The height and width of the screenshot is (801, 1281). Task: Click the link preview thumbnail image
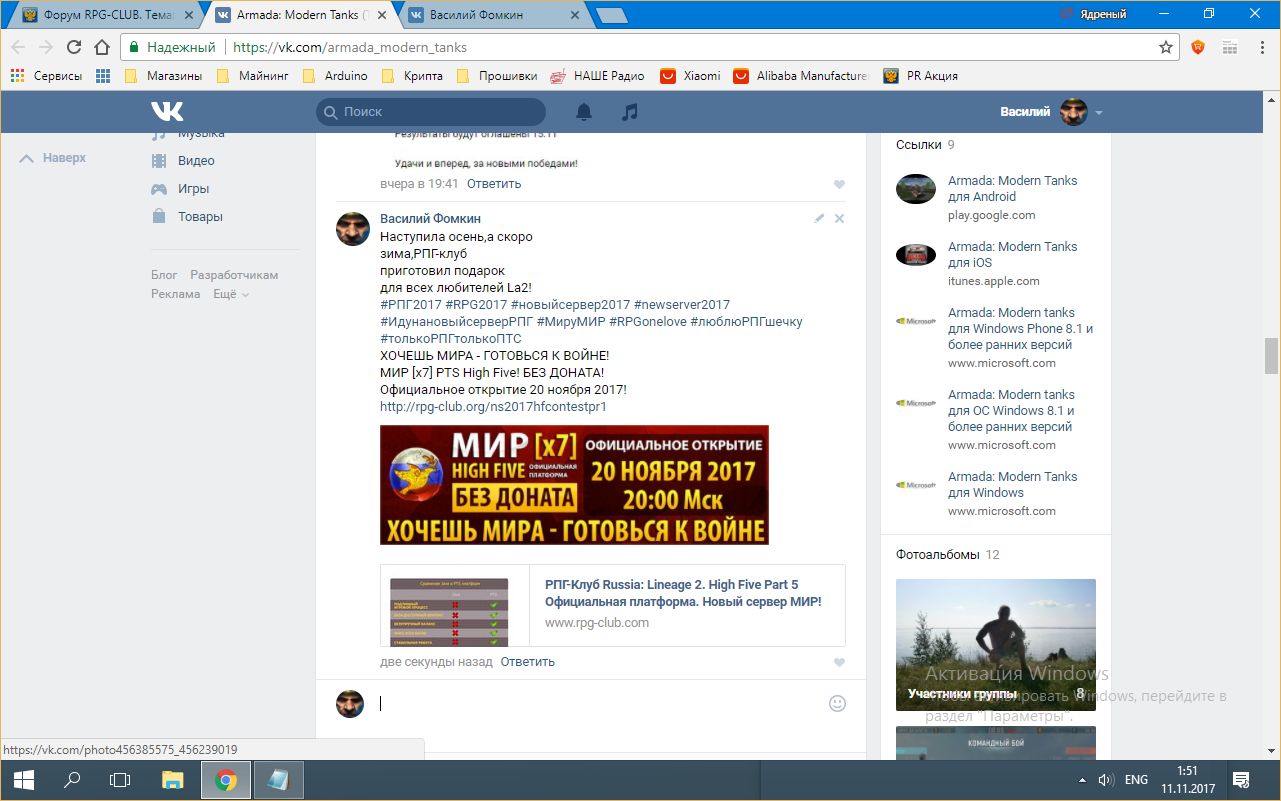pos(449,611)
